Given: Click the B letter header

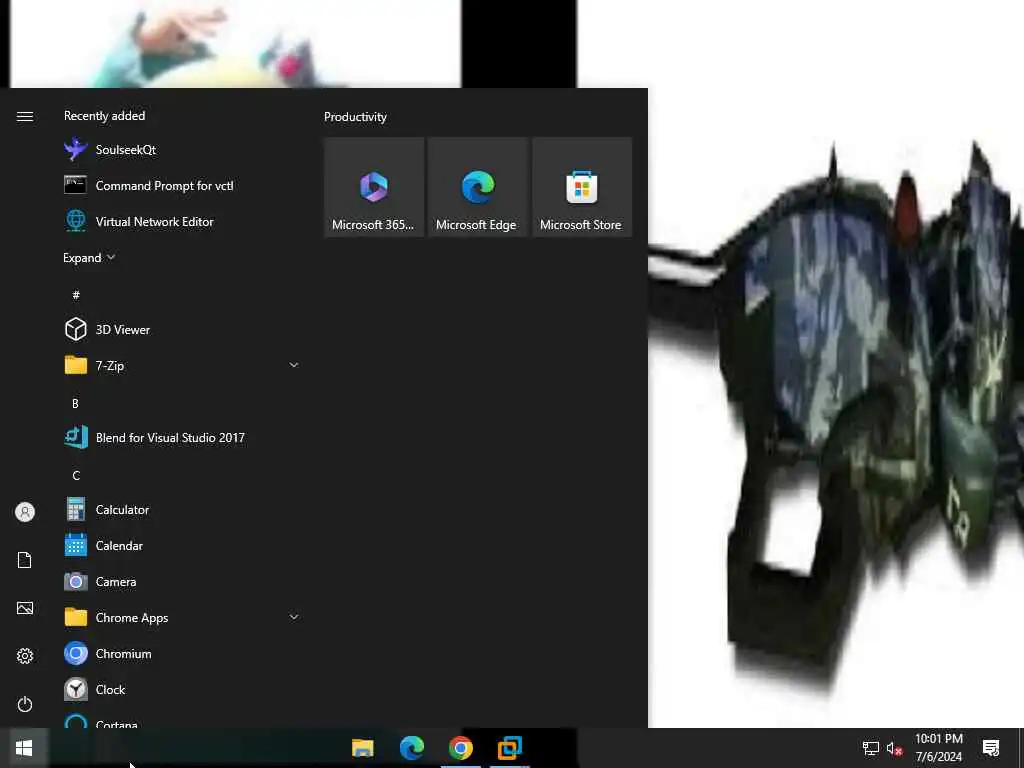Looking at the screenshot, I should click(75, 404).
